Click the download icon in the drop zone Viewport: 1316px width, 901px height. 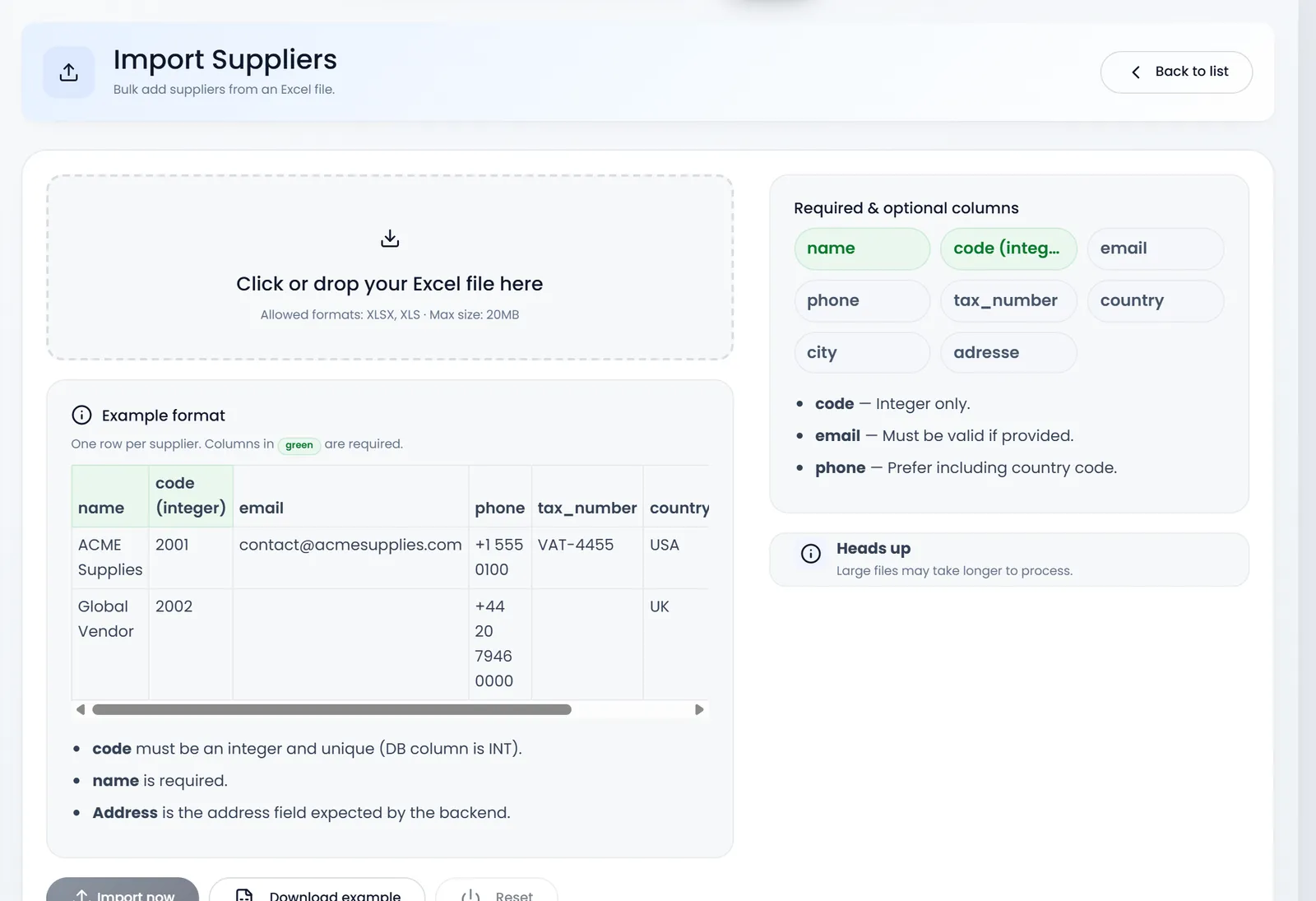(390, 239)
